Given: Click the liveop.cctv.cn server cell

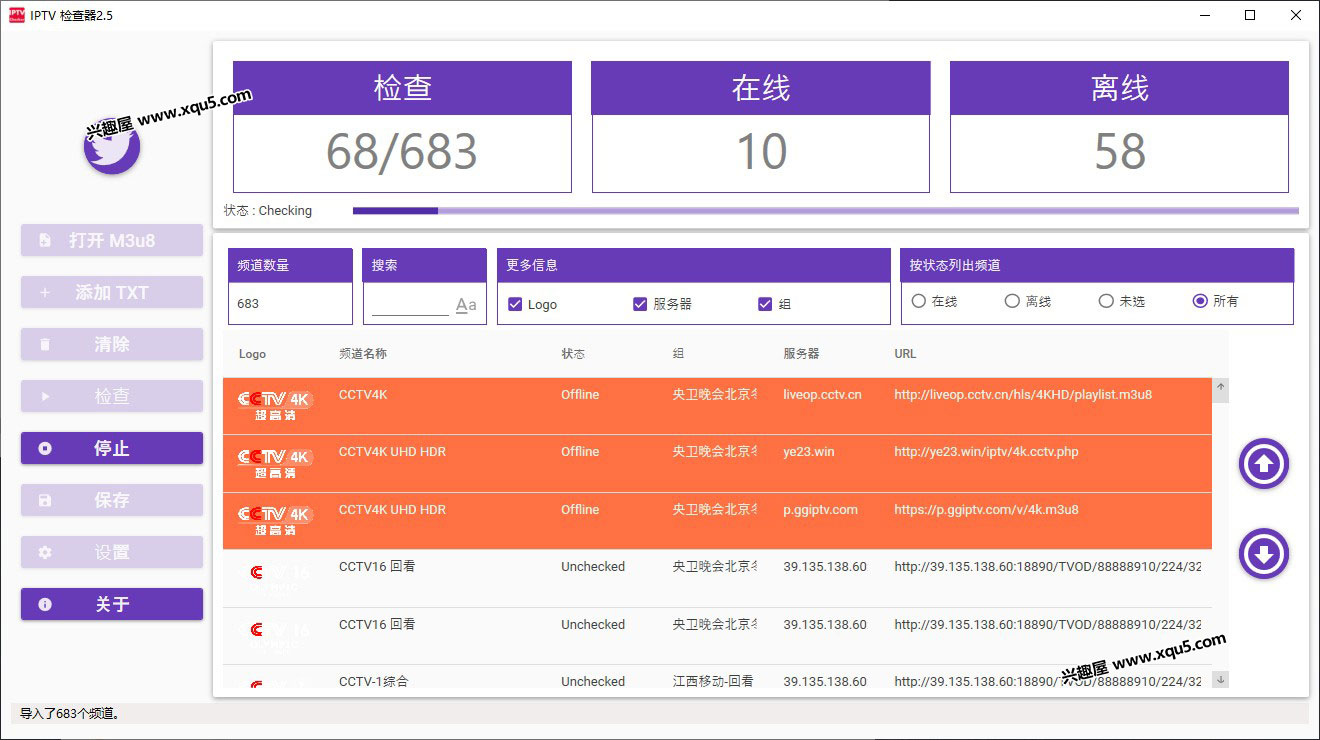Looking at the screenshot, I should 822,395.
